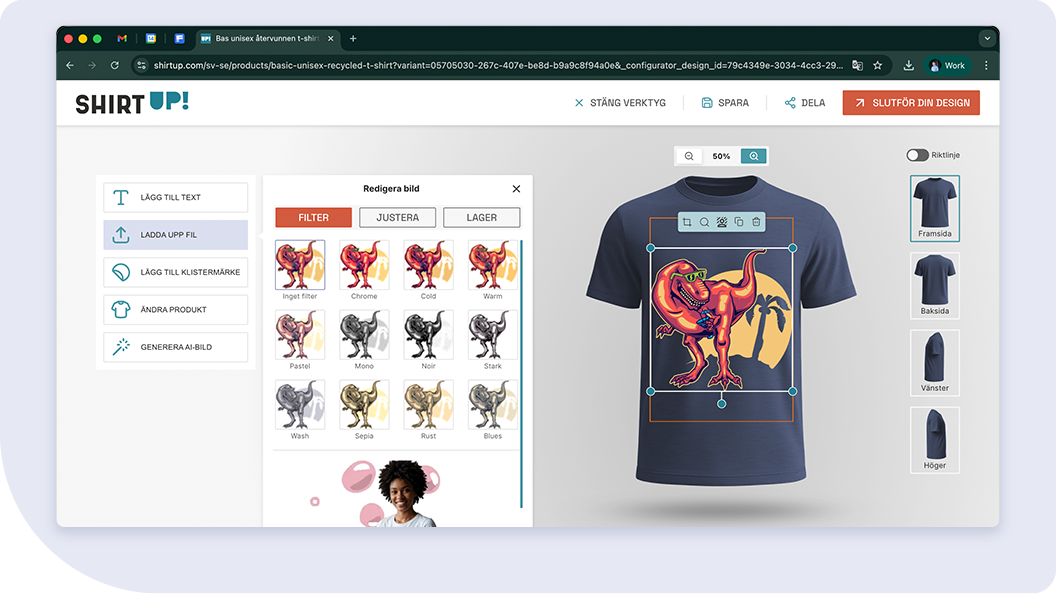The image size is (1056, 594).
Task: Click the filter panel scrollbar
Action: pos(521,374)
